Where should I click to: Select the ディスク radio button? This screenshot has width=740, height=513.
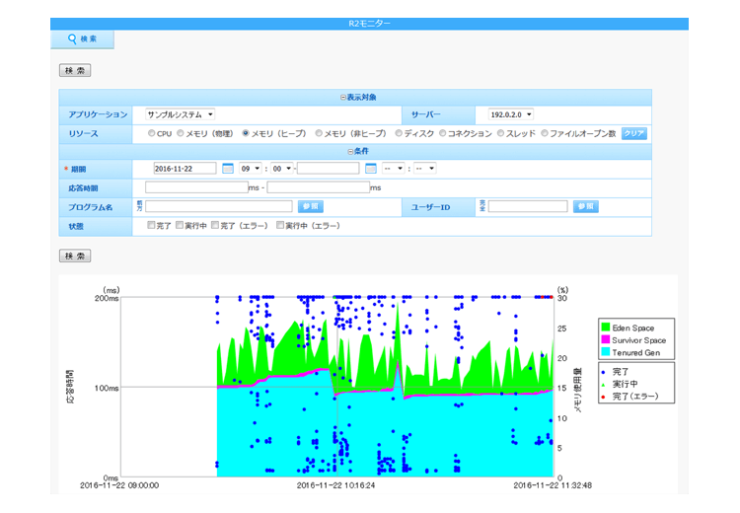(x=399, y=133)
